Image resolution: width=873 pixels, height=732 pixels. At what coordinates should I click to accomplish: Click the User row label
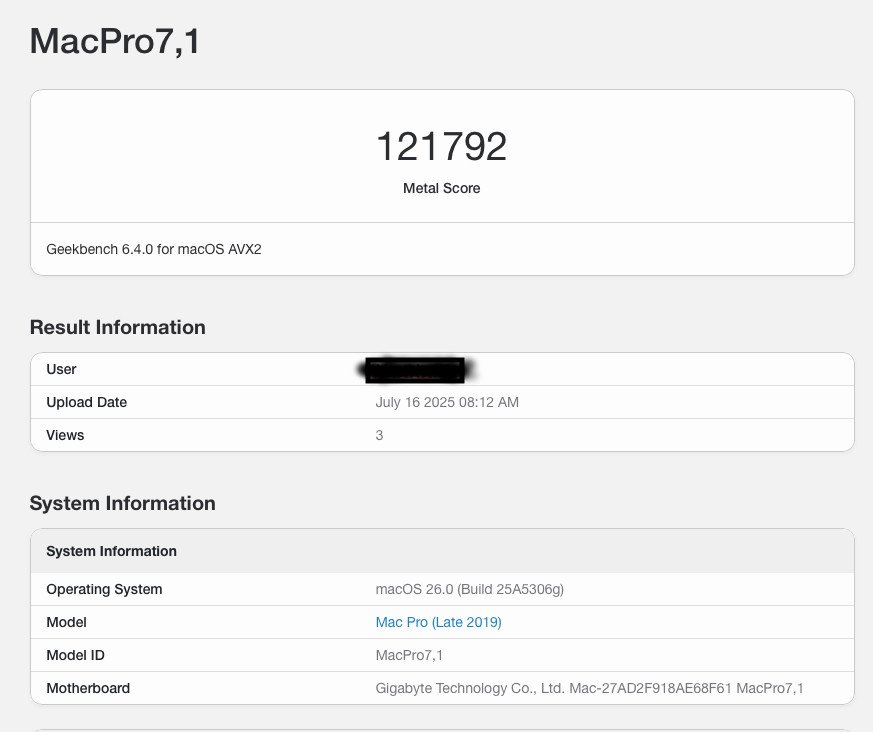click(x=61, y=369)
